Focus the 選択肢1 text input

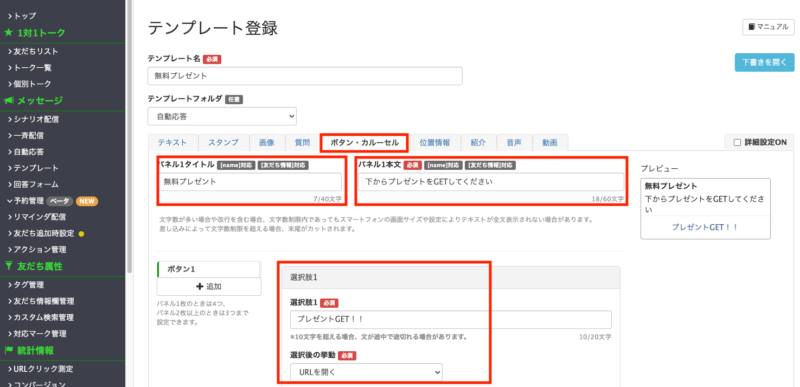451,320
